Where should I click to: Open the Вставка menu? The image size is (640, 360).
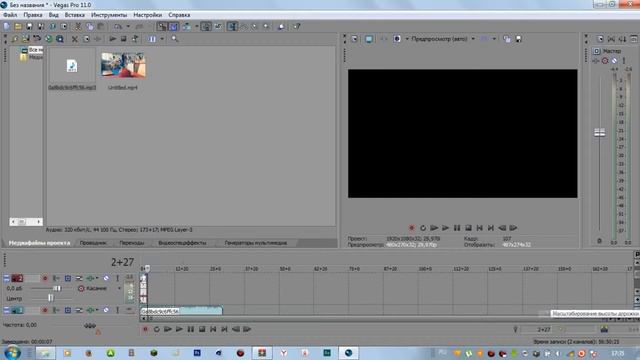pyautogui.click(x=75, y=15)
